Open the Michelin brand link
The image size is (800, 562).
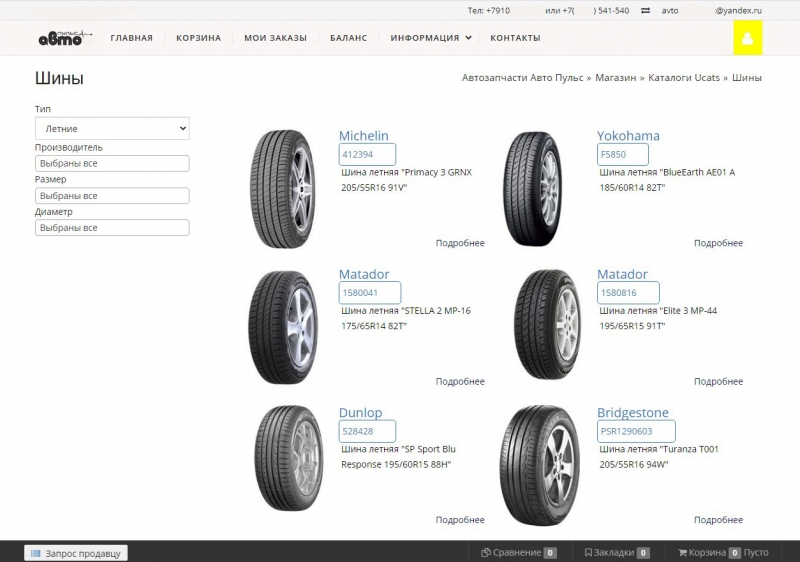click(x=364, y=136)
